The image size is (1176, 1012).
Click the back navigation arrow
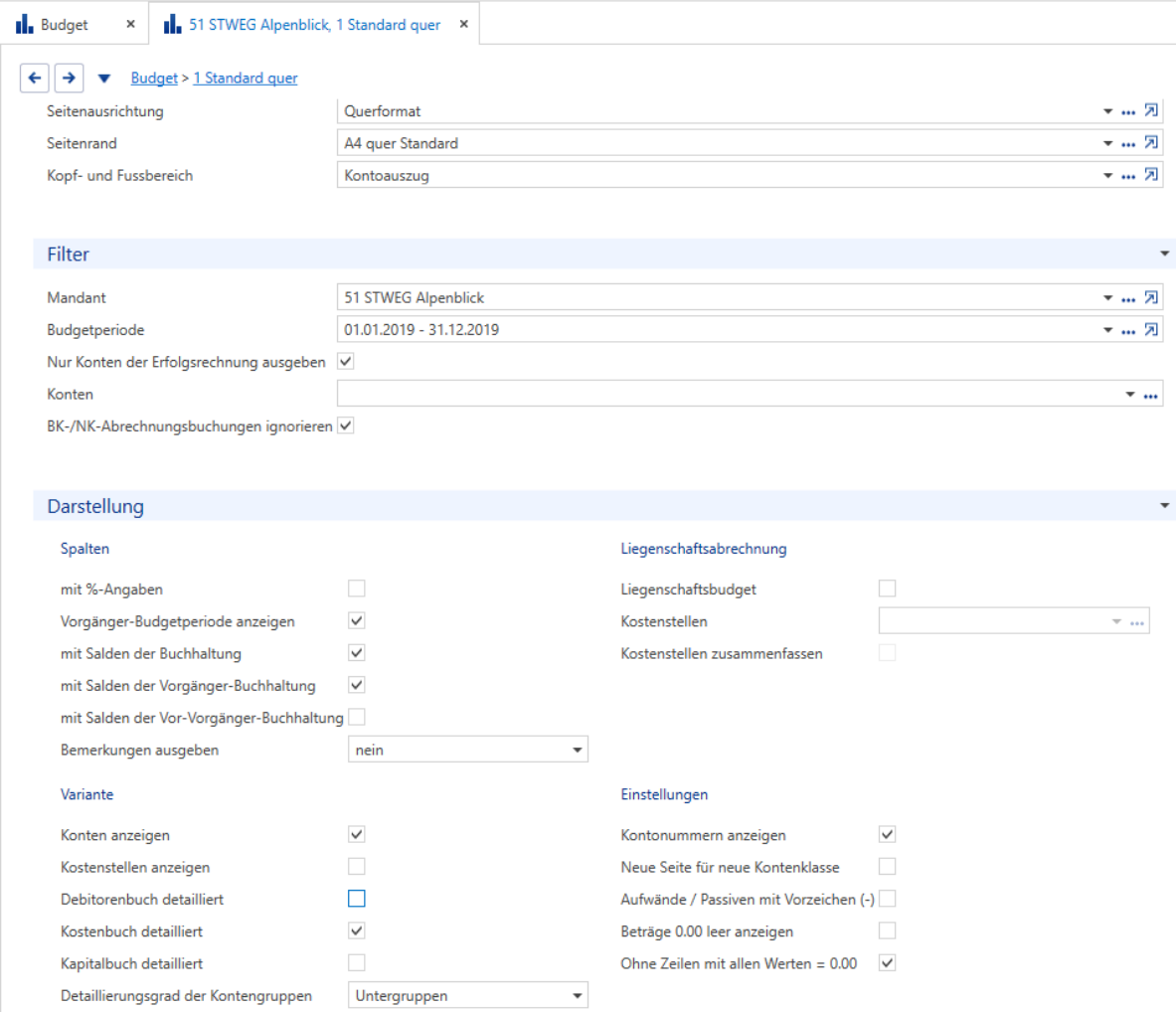coord(35,78)
